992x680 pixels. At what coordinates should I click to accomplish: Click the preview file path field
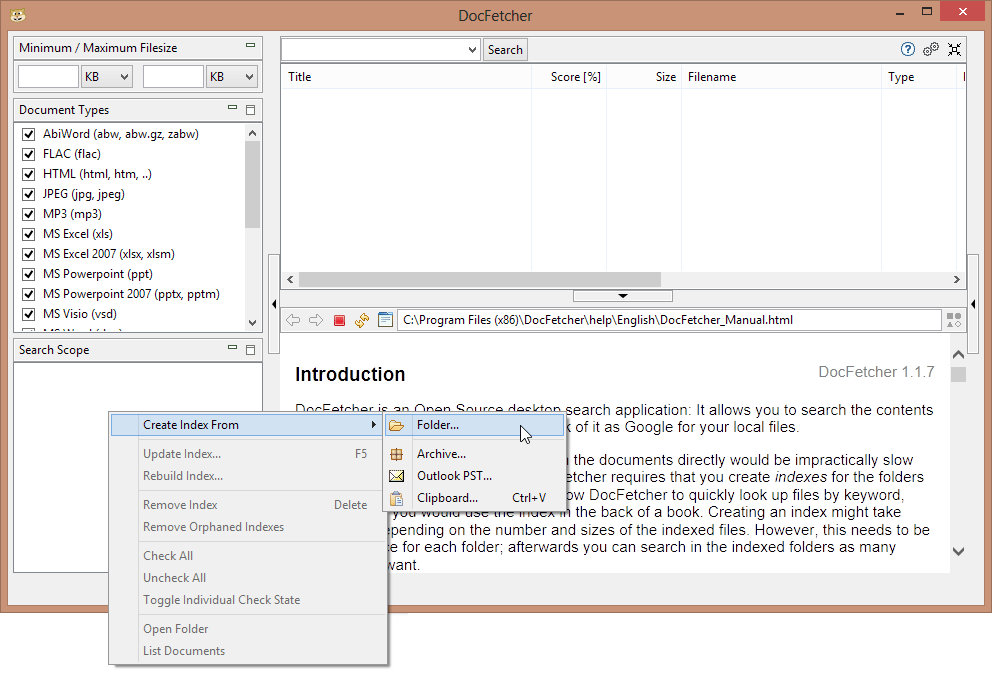click(669, 320)
